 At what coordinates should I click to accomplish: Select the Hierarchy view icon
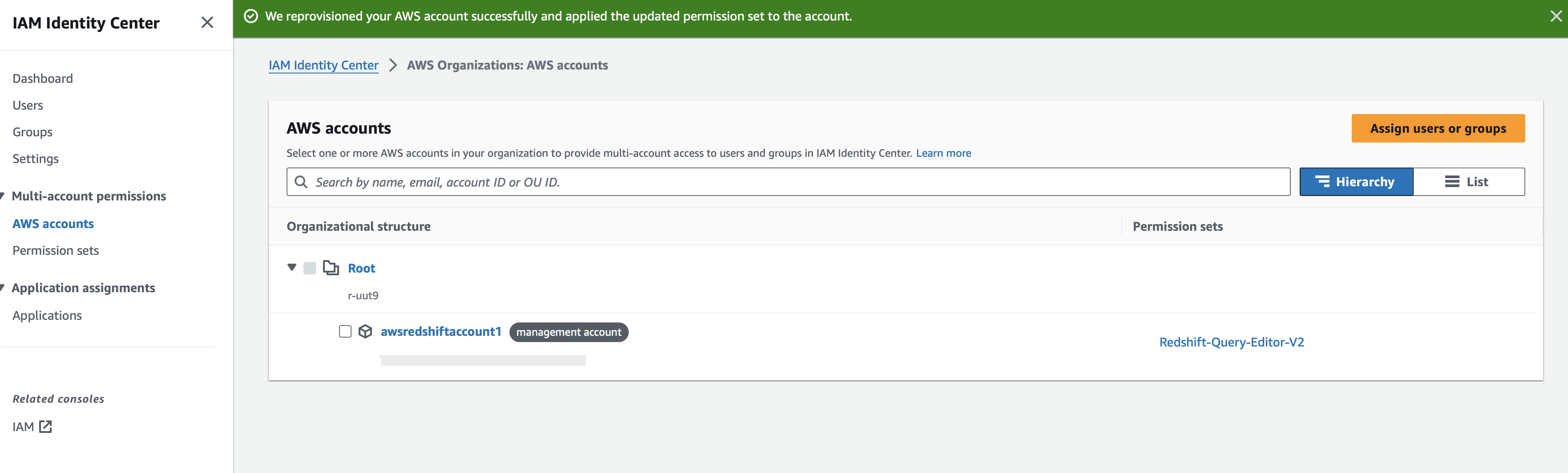(1322, 182)
